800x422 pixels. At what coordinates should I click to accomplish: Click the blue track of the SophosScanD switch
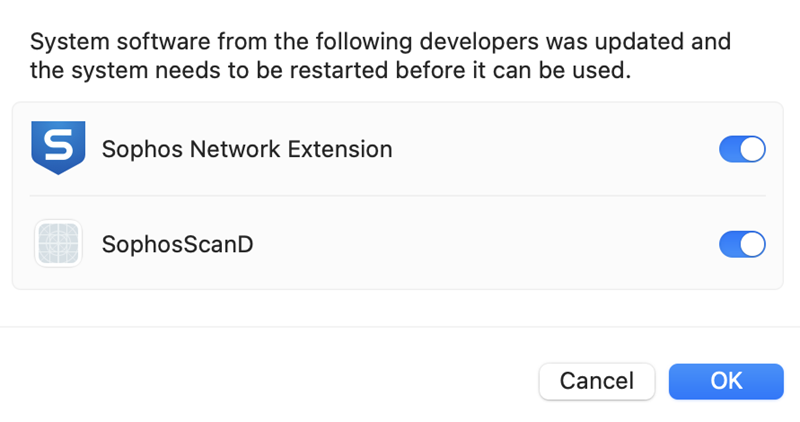[x=729, y=244]
